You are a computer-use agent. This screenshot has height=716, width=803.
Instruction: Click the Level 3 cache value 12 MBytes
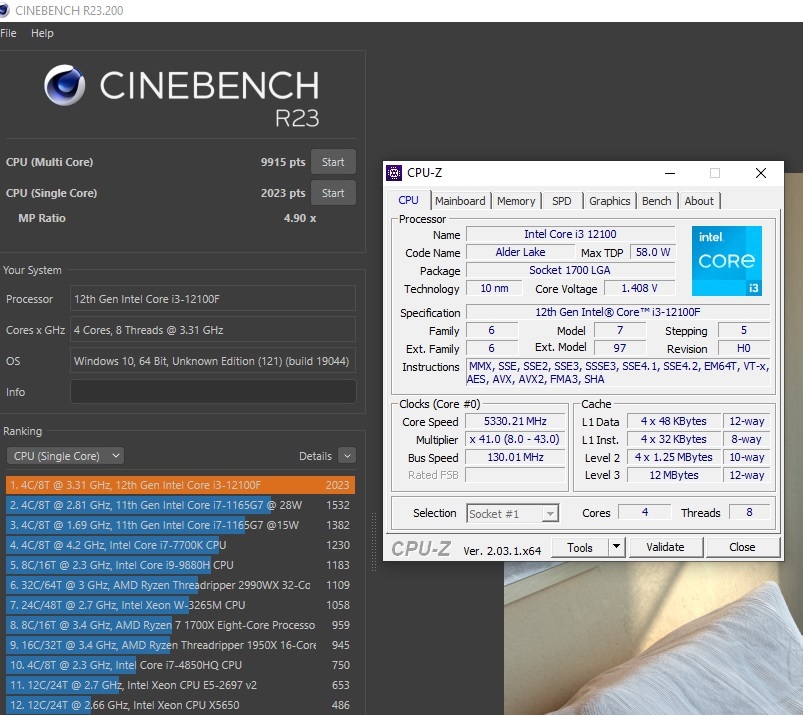[x=673, y=475]
